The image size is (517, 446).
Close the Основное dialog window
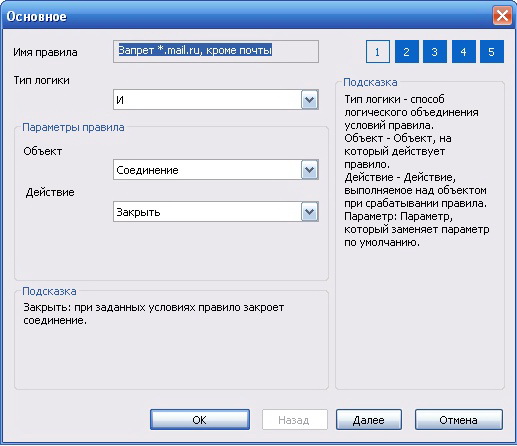(x=502, y=16)
